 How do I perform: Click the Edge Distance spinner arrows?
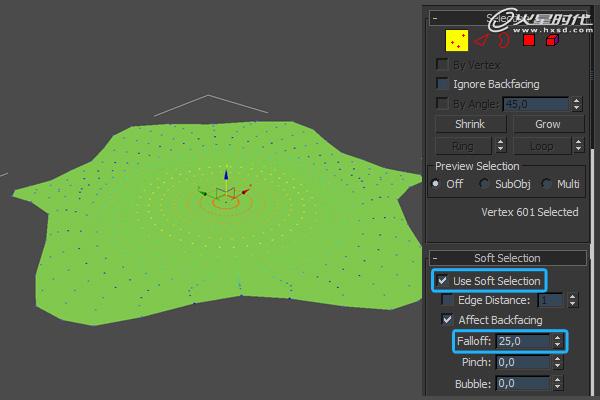click(x=572, y=300)
